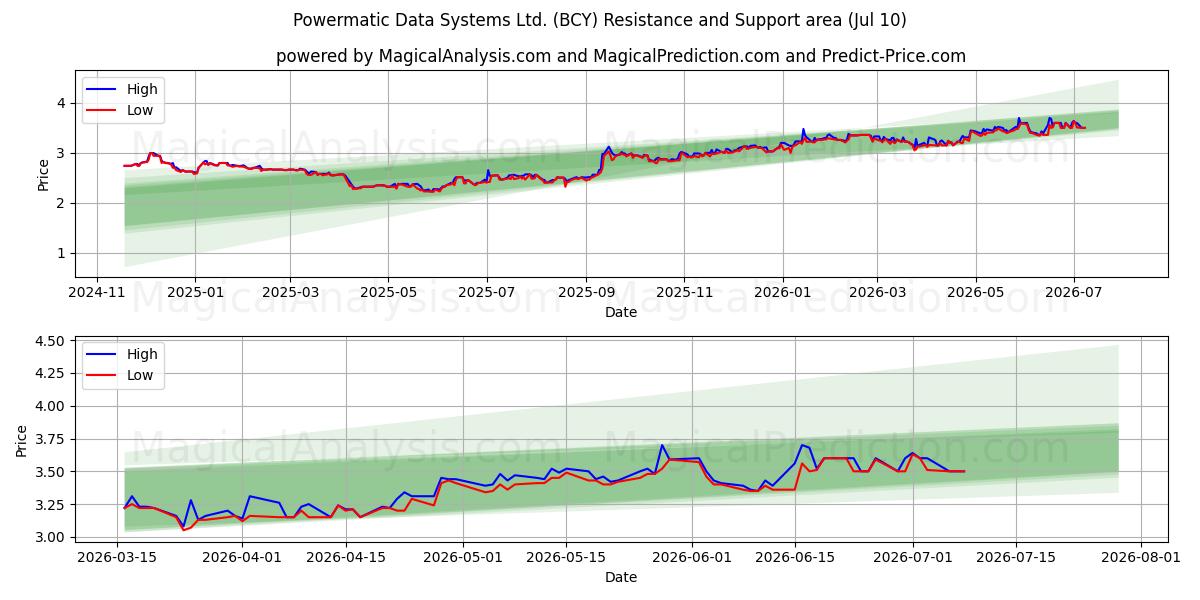The width and height of the screenshot is (1200, 600).
Task: Click the '2026-07-01' x-axis label
Action: [913, 558]
